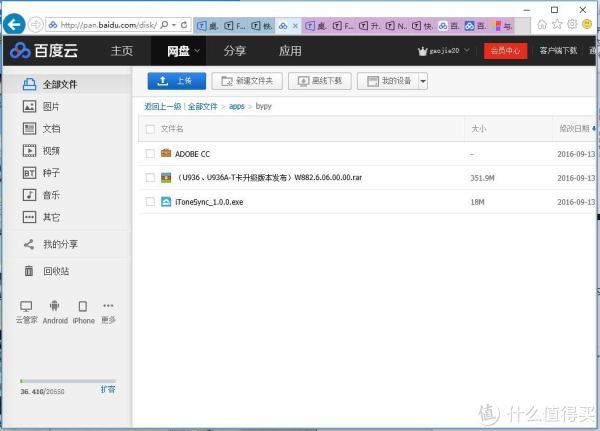Close the active Baidu pan browser tab
600x431 pixels.
pyautogui.click(x=295, y=26)
